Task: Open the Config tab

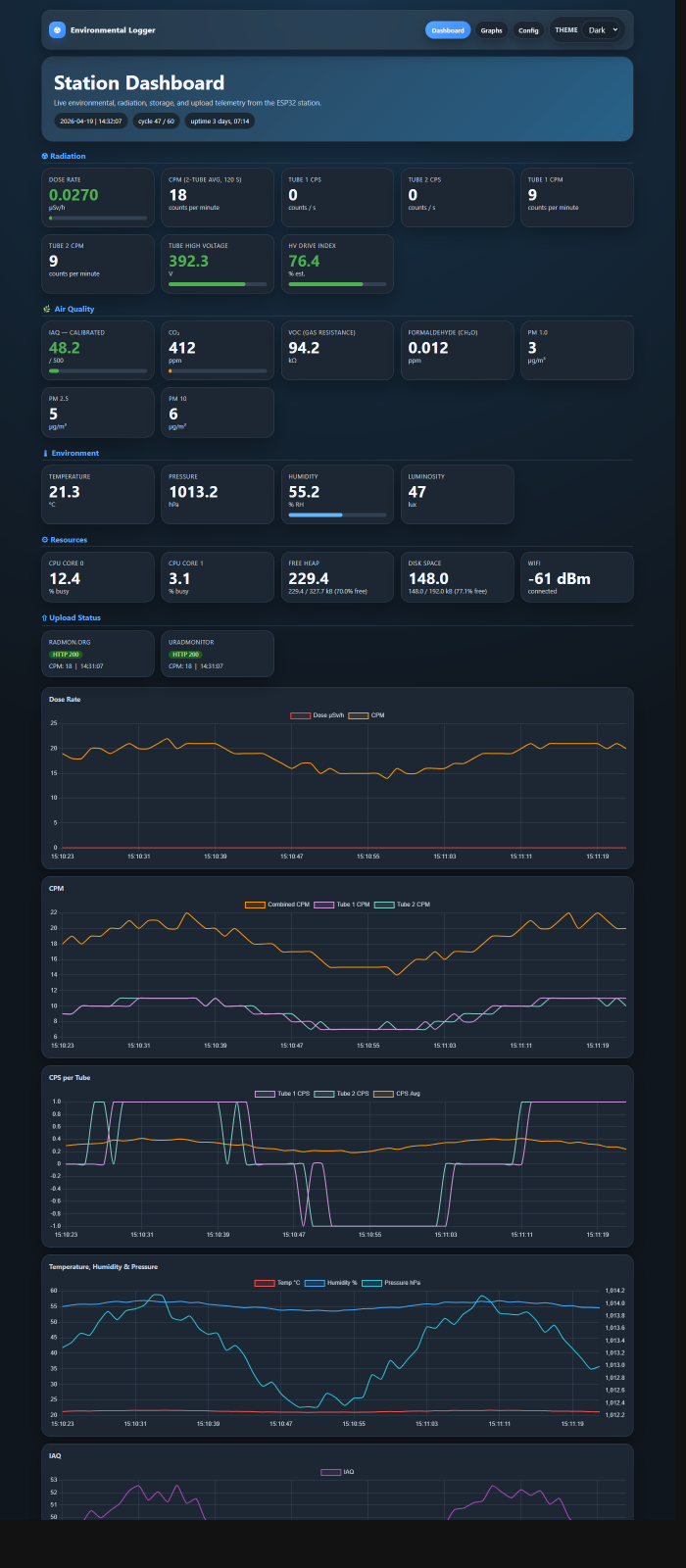Action: (528, 30)
